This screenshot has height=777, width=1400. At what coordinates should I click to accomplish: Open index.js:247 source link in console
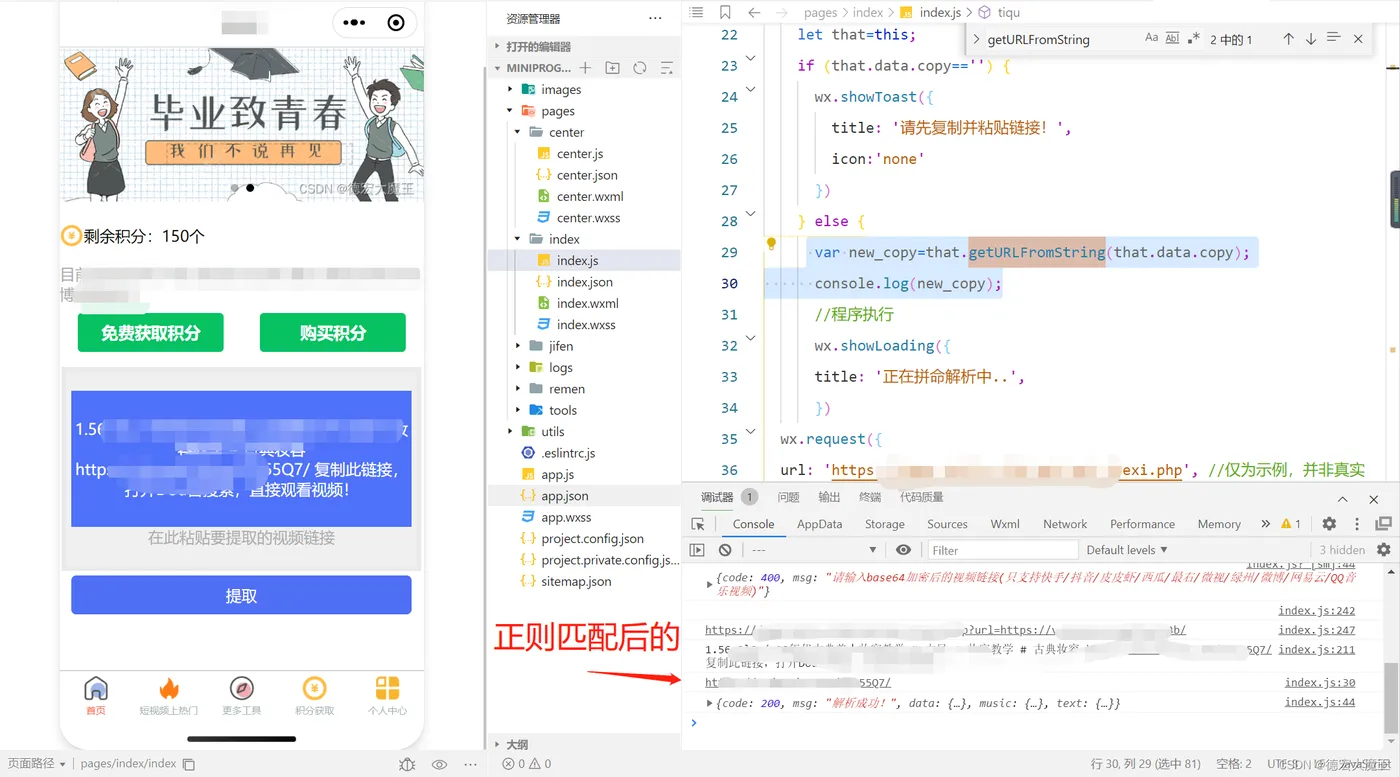[1316, 630]
